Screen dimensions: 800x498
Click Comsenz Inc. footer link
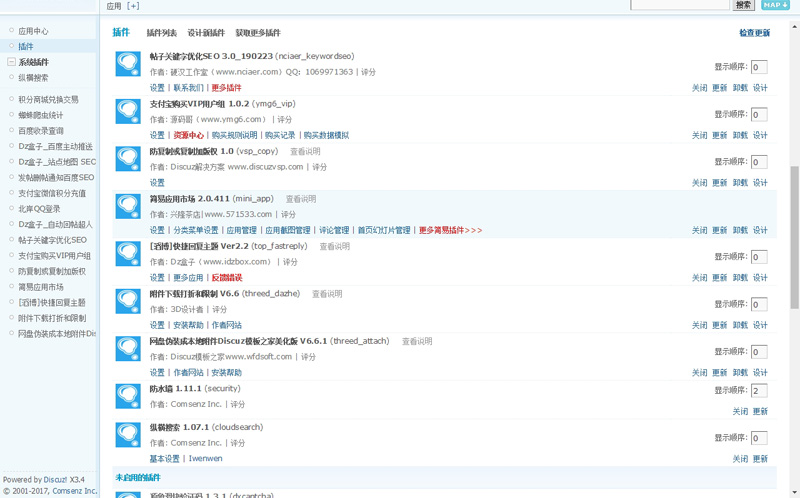pos(74,491)
